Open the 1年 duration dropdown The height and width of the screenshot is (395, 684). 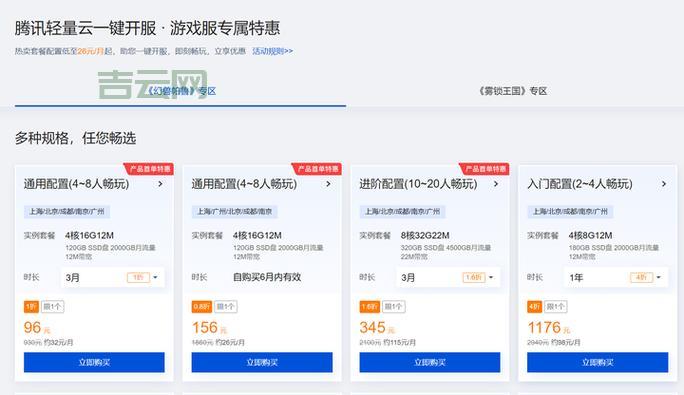(x=616, y=277)
